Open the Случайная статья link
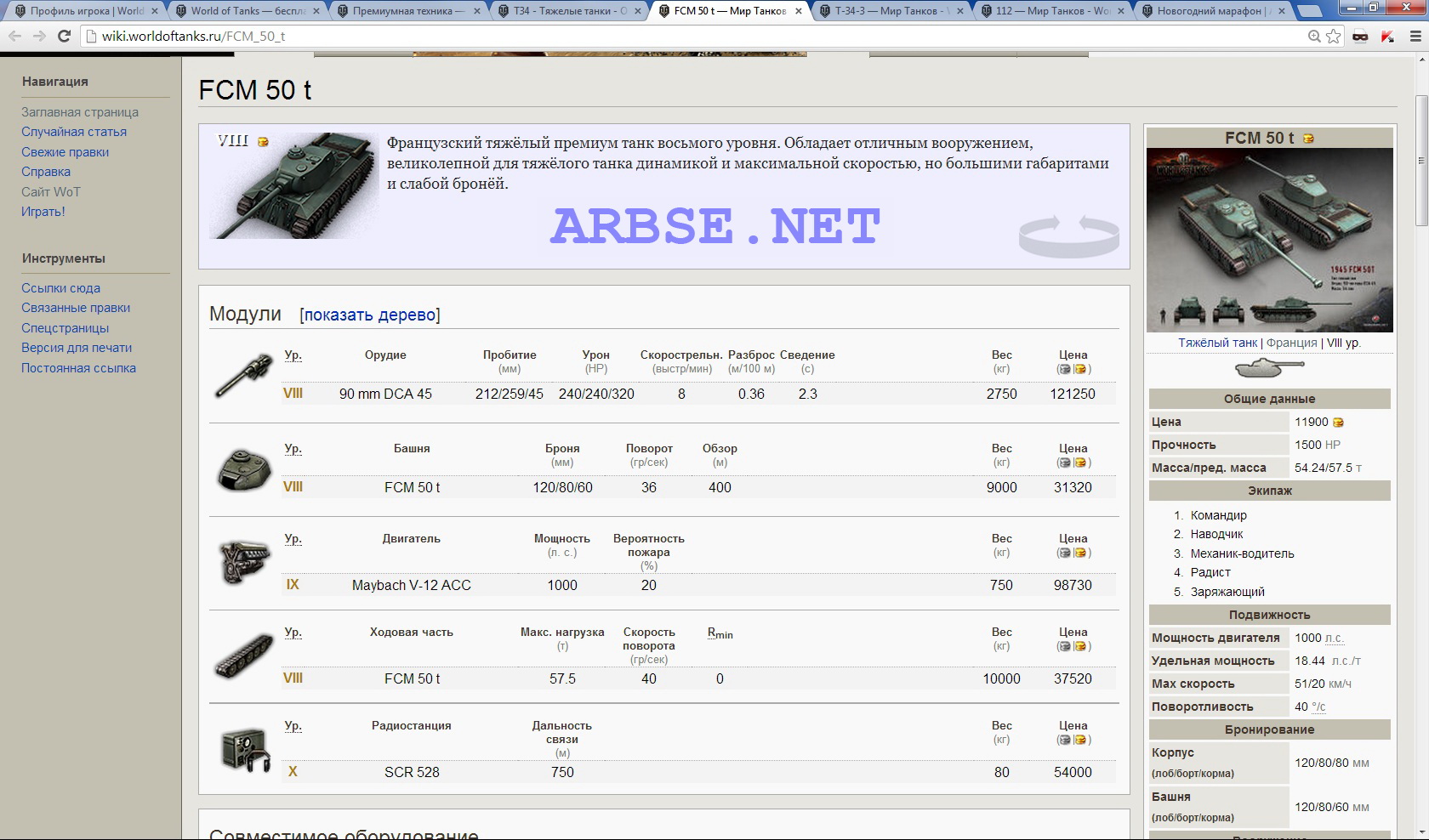 [x=74, y=132]
